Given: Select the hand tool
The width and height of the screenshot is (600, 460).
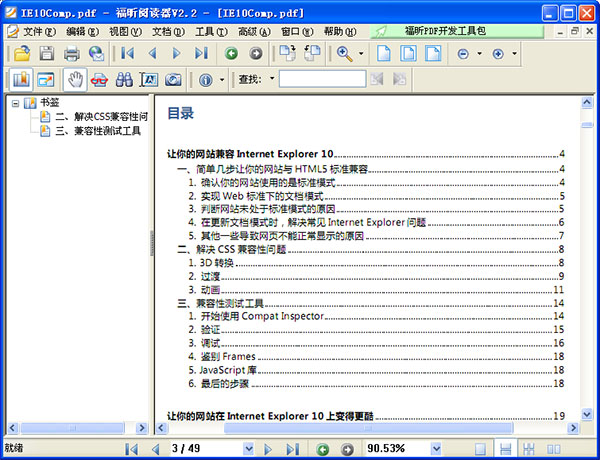Looking at the screenshot, I should point(75,80).
